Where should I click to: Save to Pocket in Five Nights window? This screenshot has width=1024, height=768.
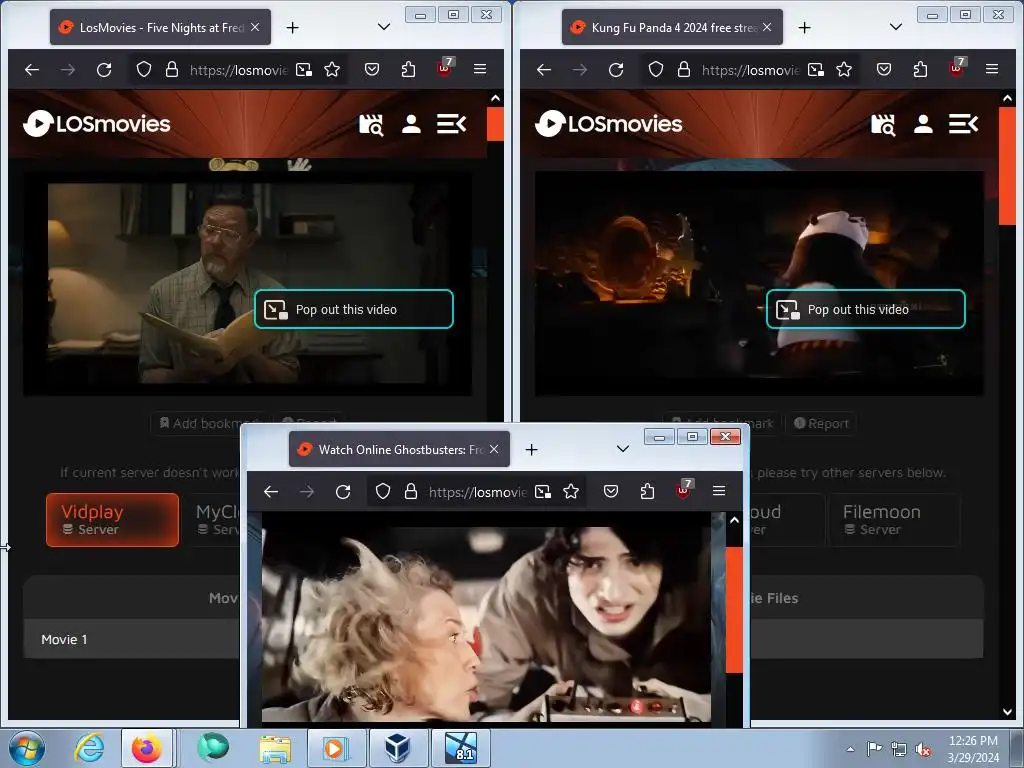pyautogui.click(x=372, y=69)
